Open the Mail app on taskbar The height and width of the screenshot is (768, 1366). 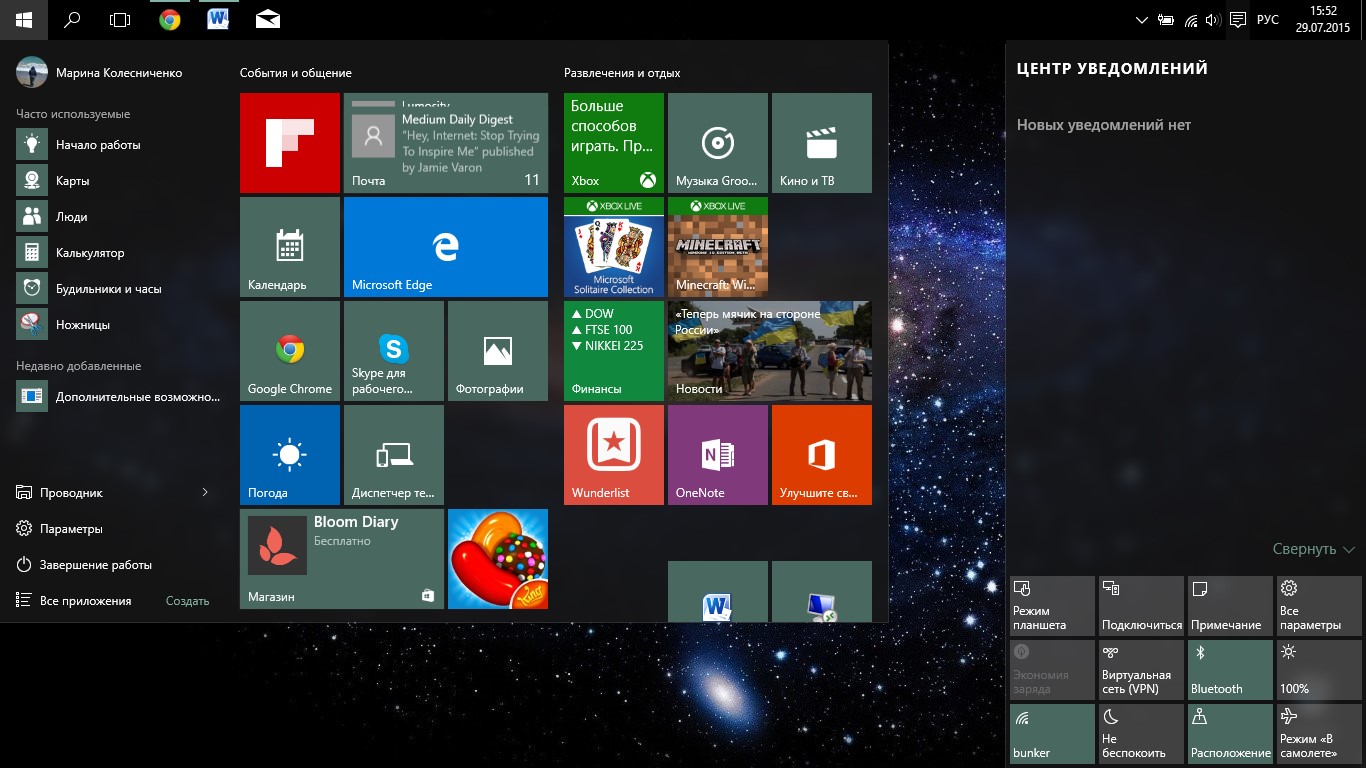[267, 19]
